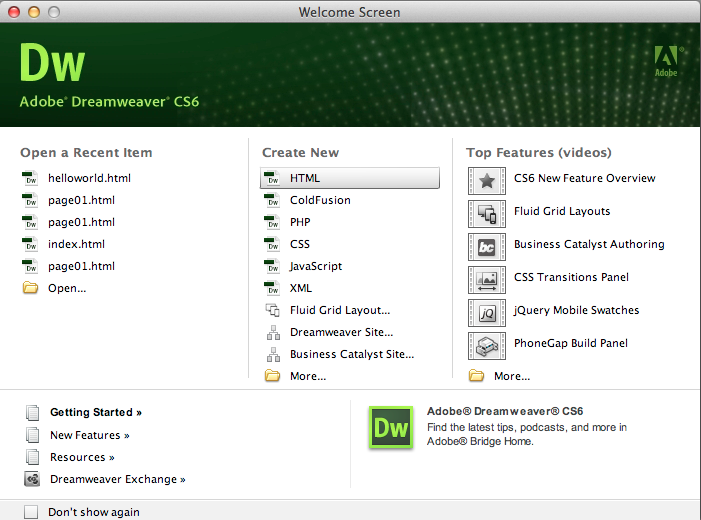Image resolution: width=701 pixels, height=520 pixels.
Task: Click the CS6 New Feature Overview star icon
Action: (x=486, y=180)
